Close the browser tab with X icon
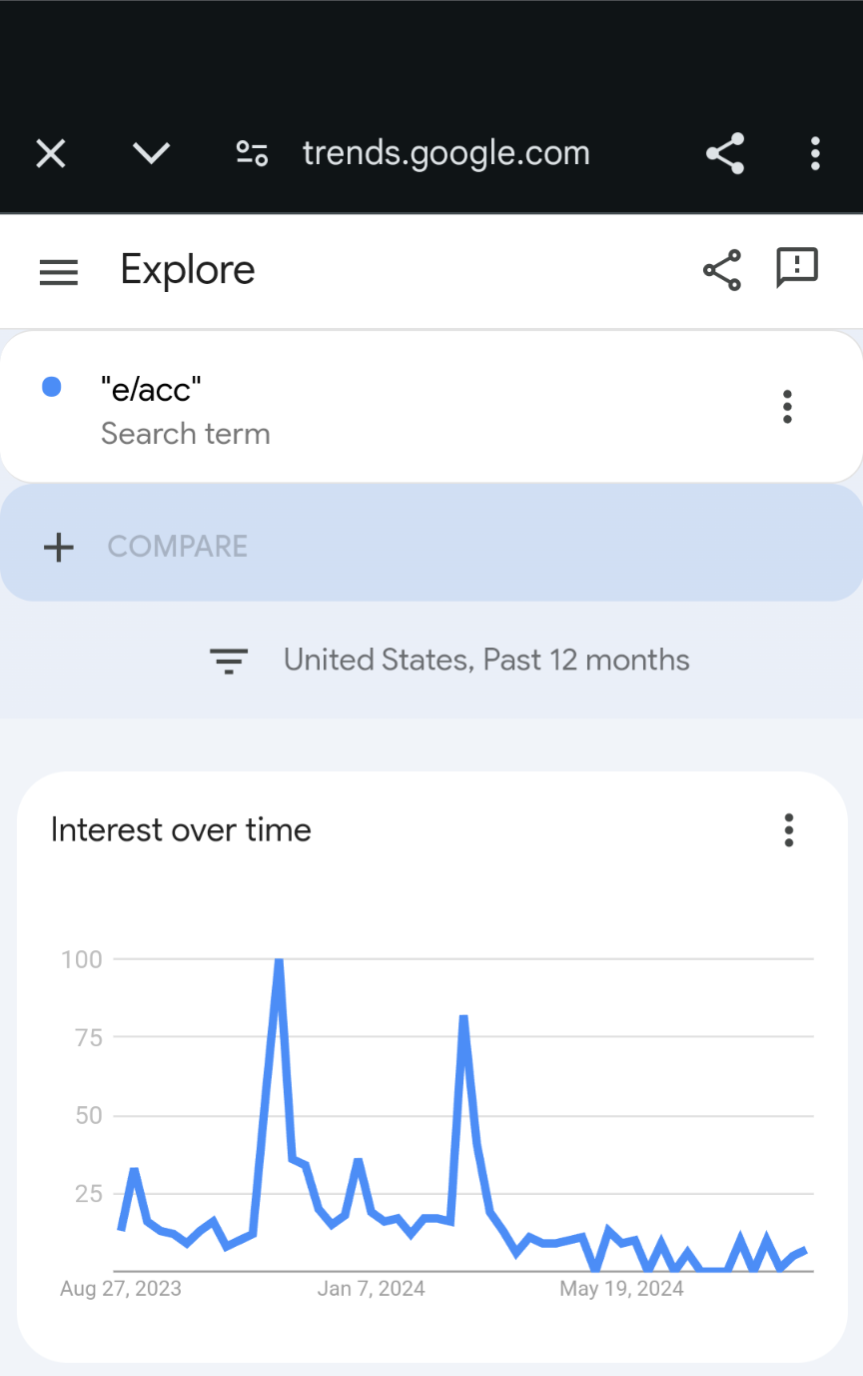 [50, 153]
